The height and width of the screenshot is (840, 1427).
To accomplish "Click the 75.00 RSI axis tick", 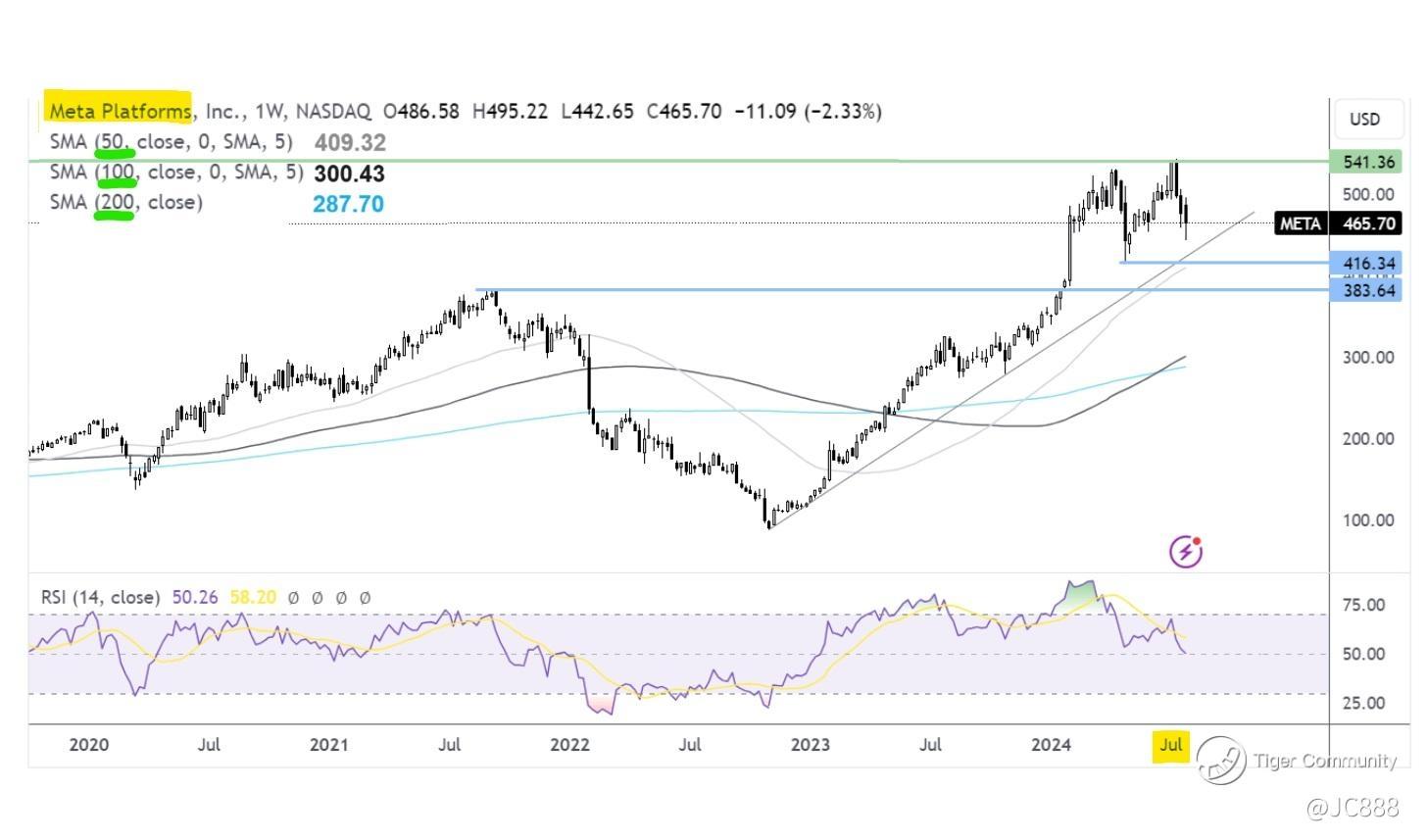I will pos(1363,605).
